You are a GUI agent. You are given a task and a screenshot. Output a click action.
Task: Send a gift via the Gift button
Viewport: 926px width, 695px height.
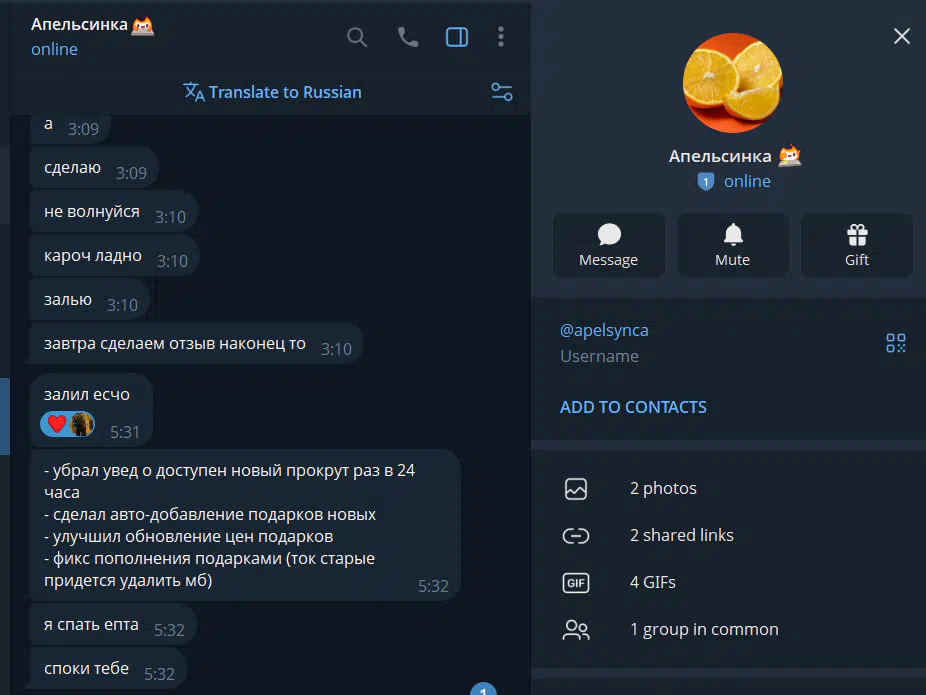(857, 246)
